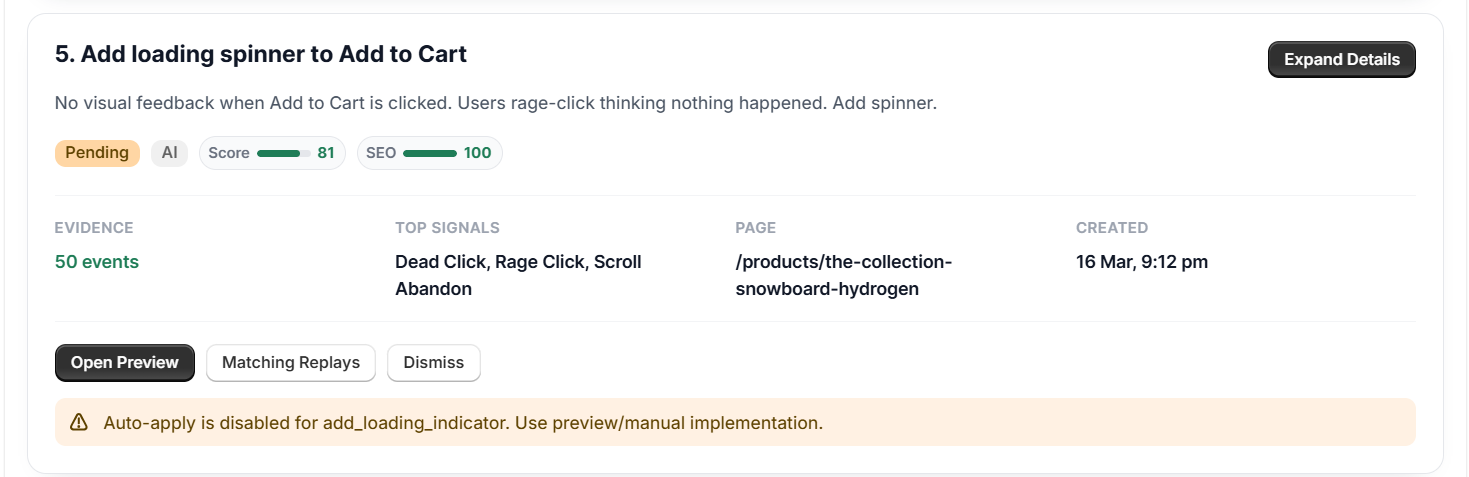This screenshot has height=477, width=1469.
Task: Open Preview of the loading spinner fix
Action: 125,362
